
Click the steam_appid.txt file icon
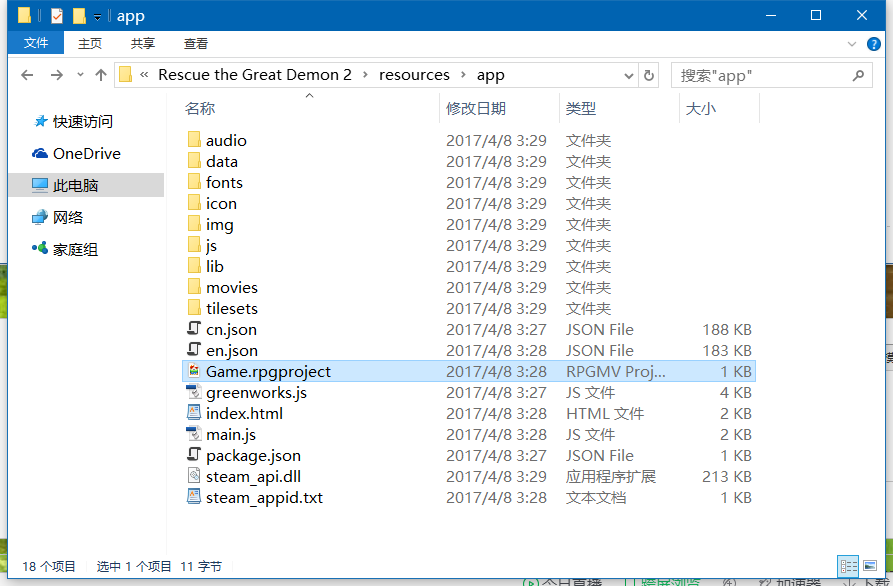194,497
